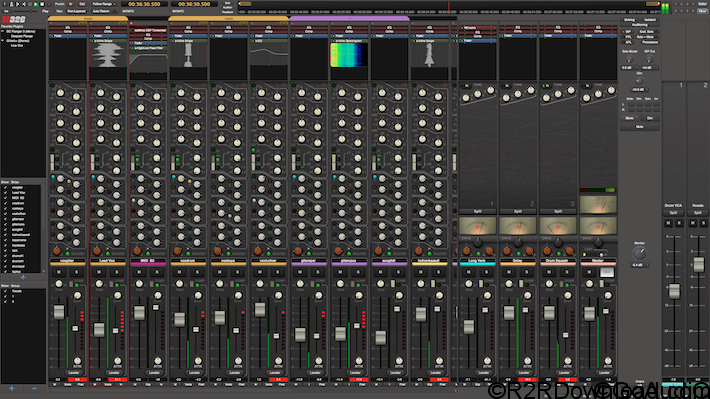Select the second orange Vocals group tab
Image resolution: width=710 pixels, height=399 pixels.
229,19
